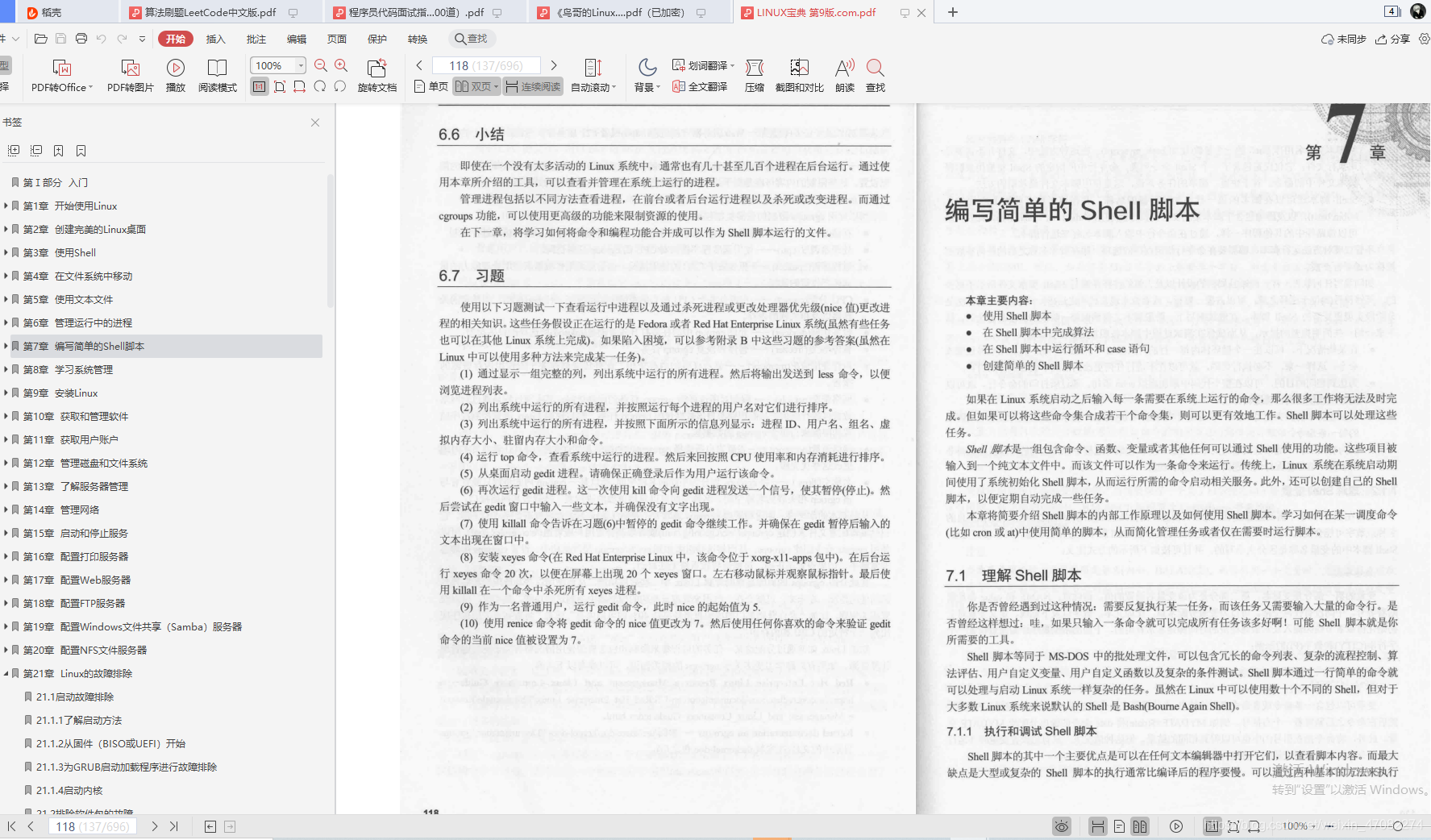Delete bookmark with the minus bookmark icon

coord(81,151)
